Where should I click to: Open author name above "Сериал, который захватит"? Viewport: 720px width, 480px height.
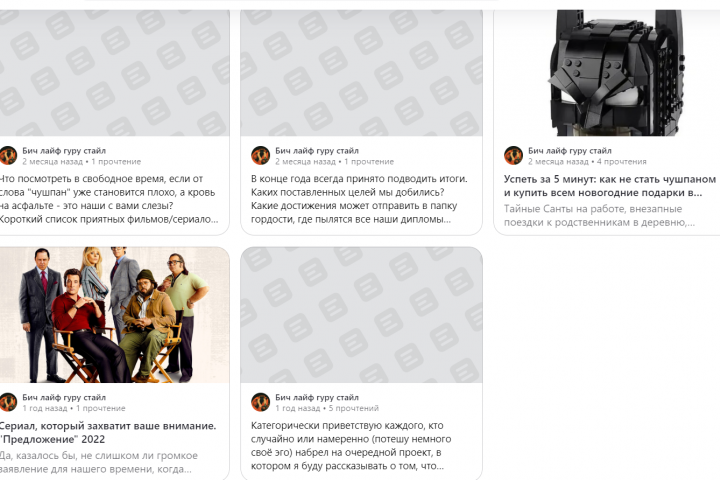pos(64,397)
